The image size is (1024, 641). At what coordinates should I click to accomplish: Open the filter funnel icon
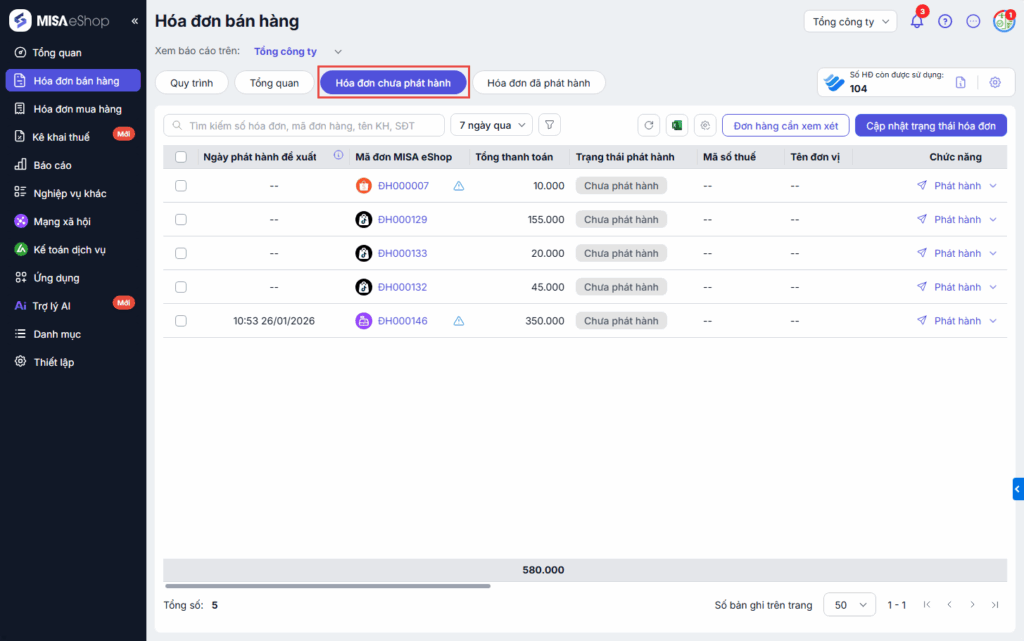click(549, 125)
